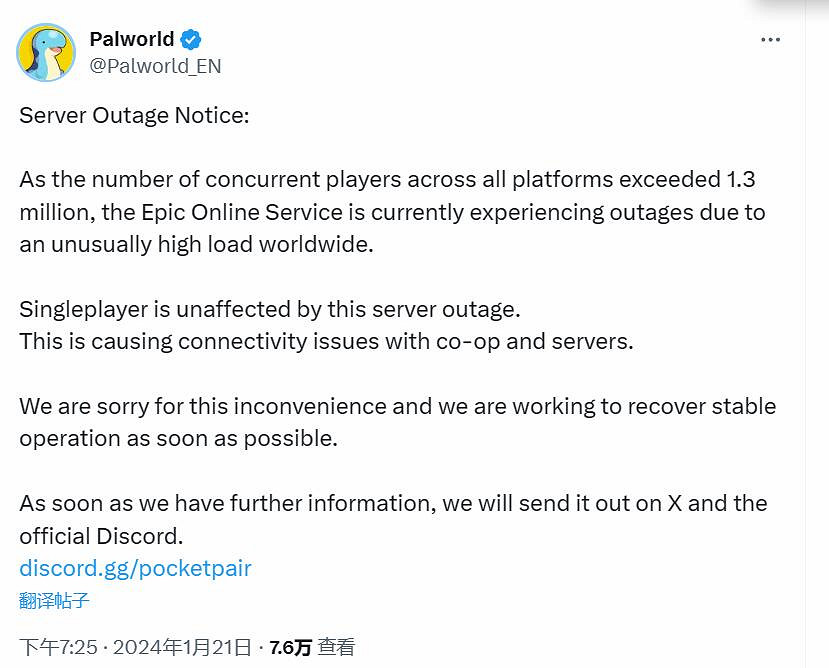
Task: Open the @Palworld_EN handle link
Action: click(x=155, y=66)
